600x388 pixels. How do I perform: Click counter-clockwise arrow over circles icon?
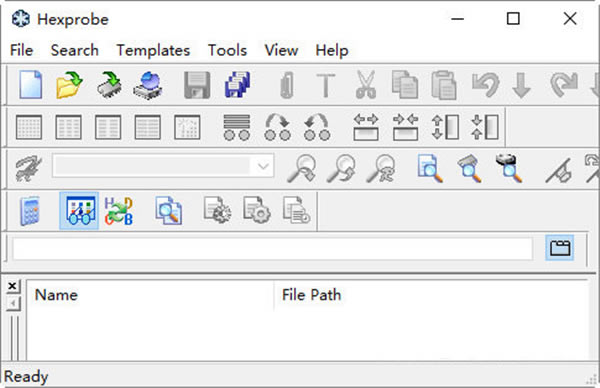(x=317, y=127)
